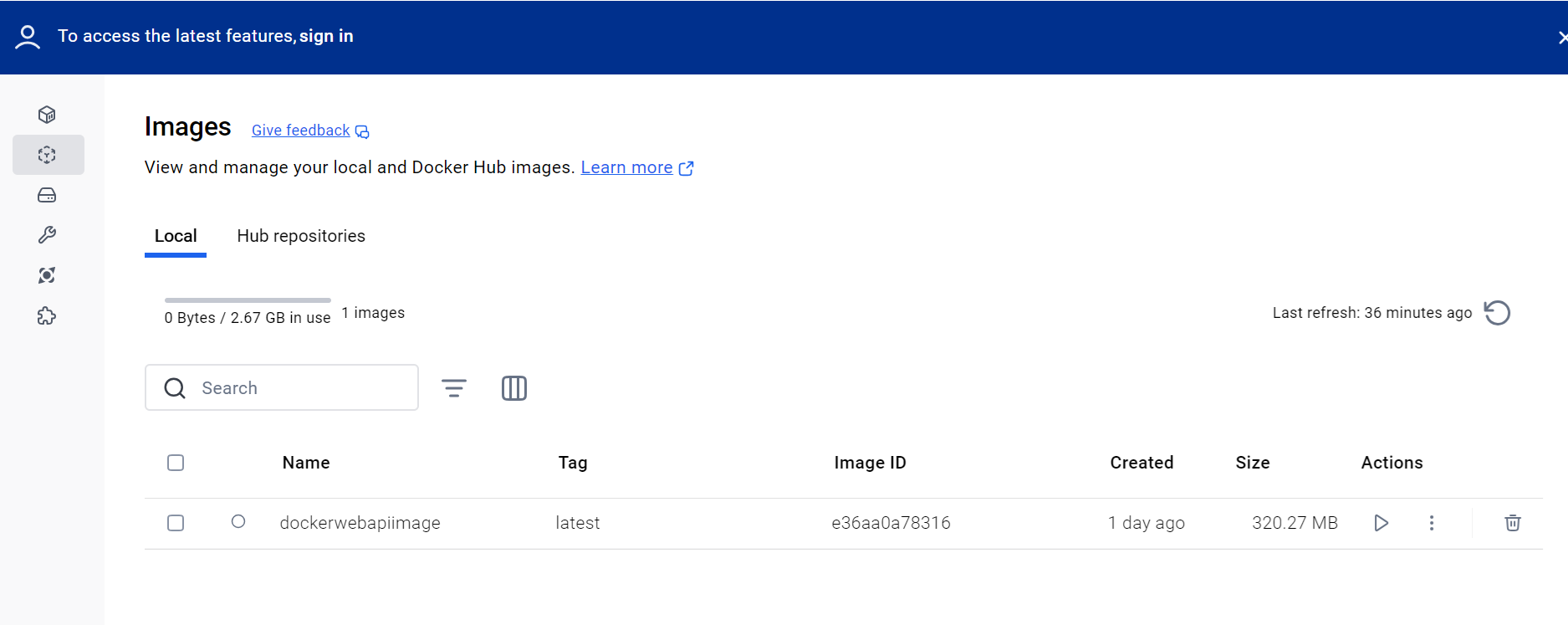The width and height of the screenshot is (1568, 625).
Task: Click the Last refresh: 36 minutes ago text
Action: (1372, 313)
